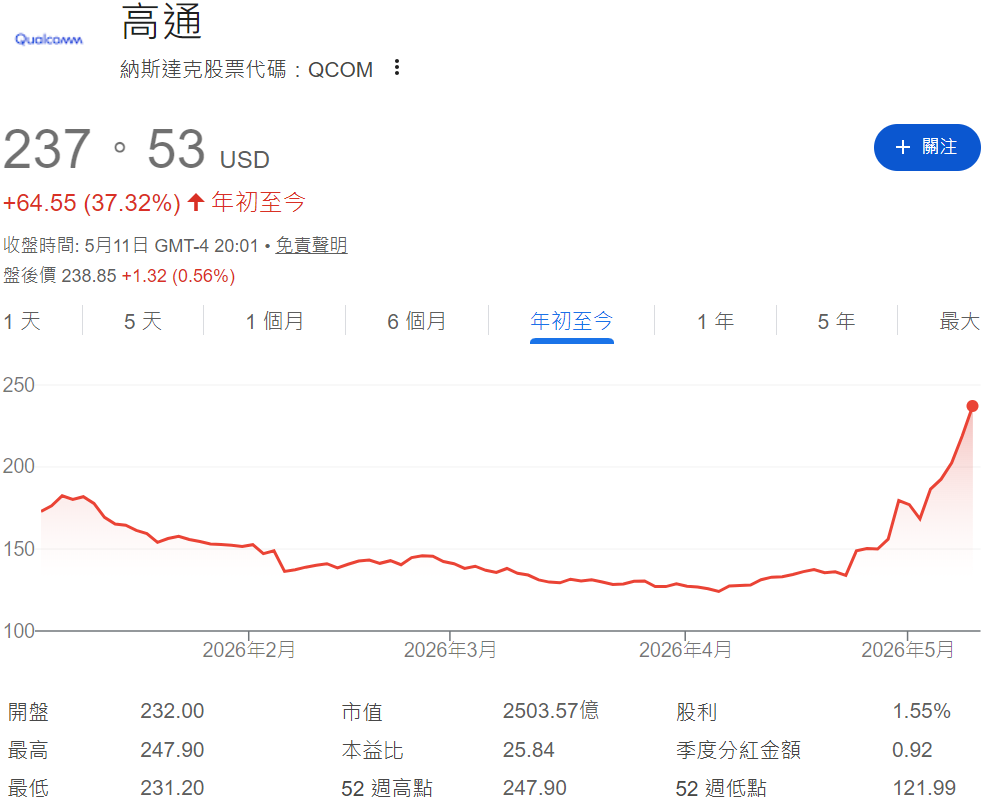Click the 2026年5月 axis label
Screen dimensions: 992x799
click(x=907, y=650)
